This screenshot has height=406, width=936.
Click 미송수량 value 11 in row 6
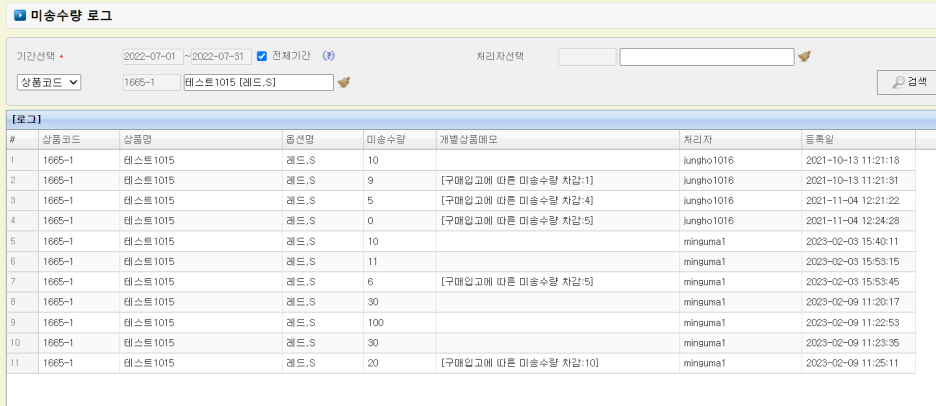pyautogui.click(x=373, y=262)
